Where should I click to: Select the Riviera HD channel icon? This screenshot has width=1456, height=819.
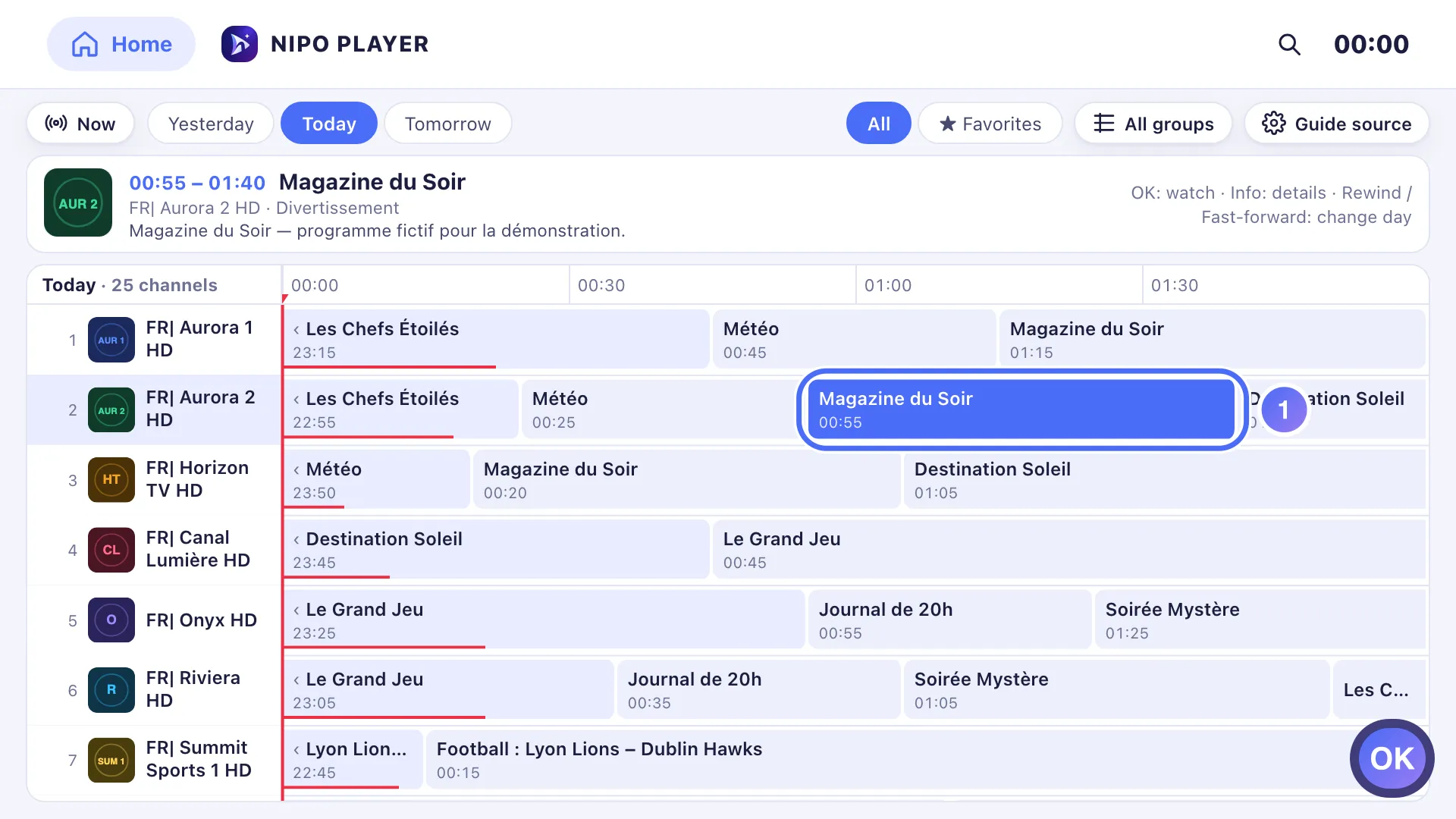tap(111, 690)
